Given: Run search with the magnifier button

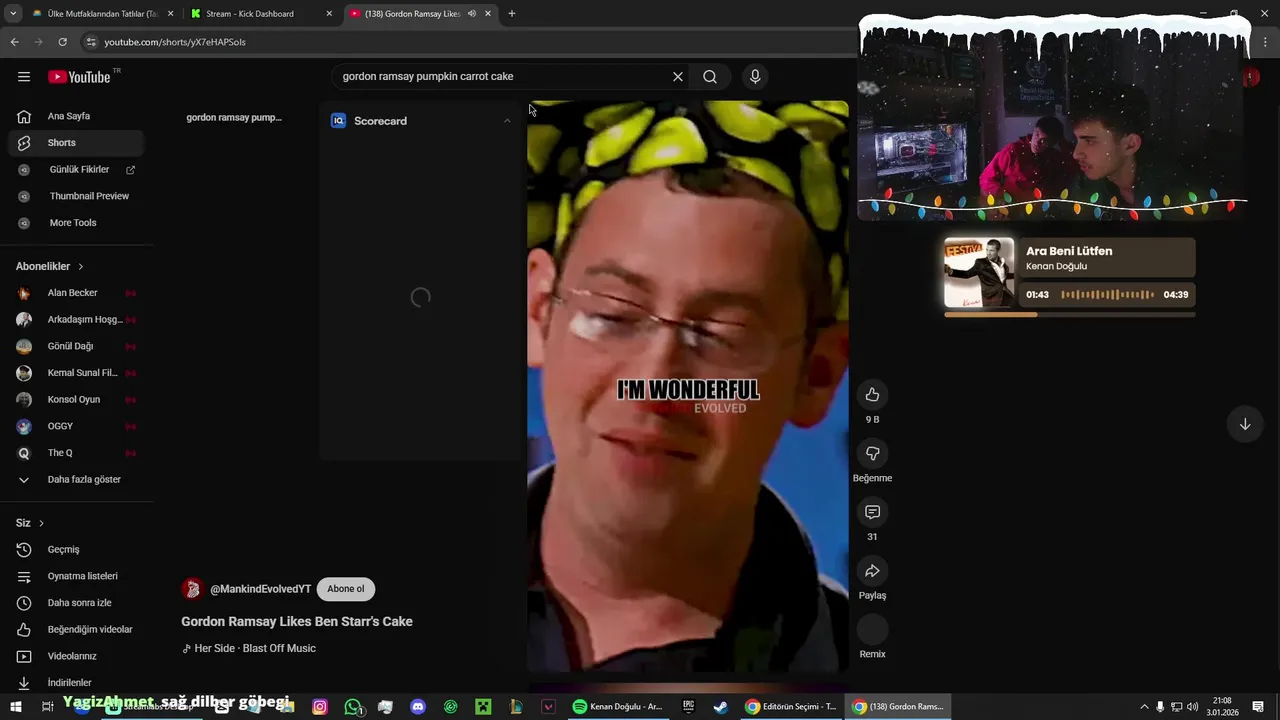Looking at the screenshot, I should coord(710,76).
